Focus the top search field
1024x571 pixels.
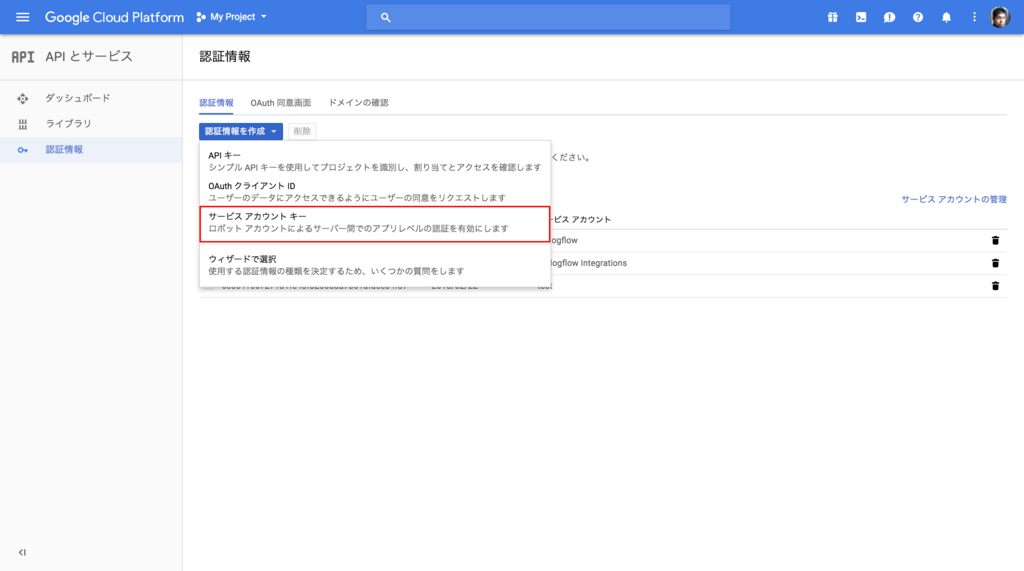pyautogui.click(x=548, y=18)
